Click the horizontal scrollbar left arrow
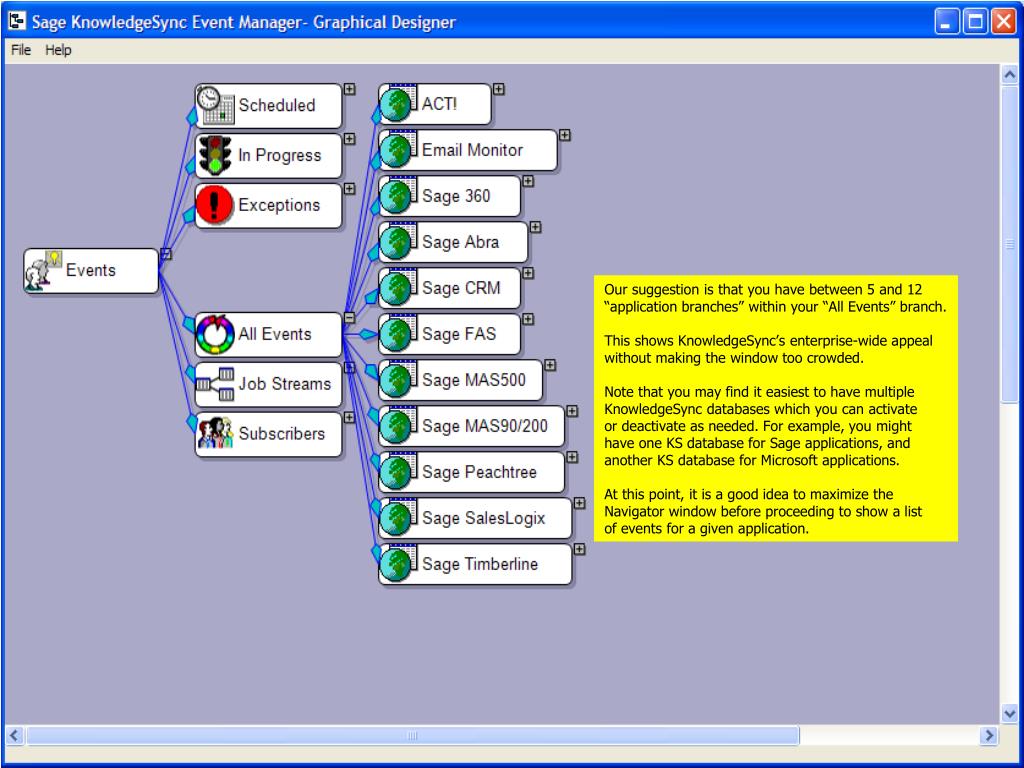 tap(14, 736)
